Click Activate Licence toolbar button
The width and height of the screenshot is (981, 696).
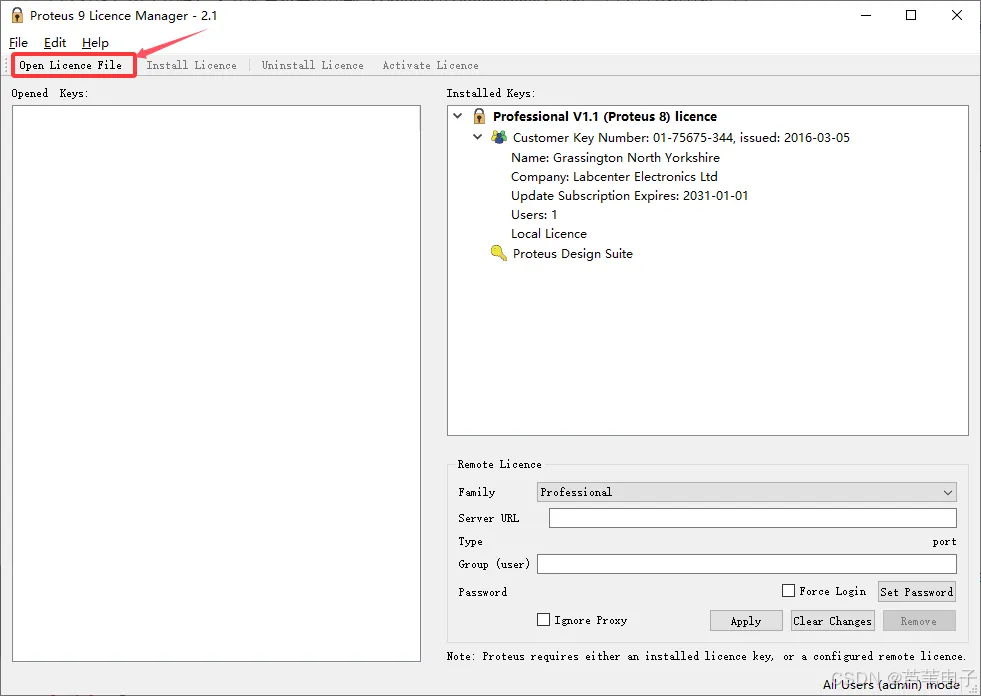point(430,65)
